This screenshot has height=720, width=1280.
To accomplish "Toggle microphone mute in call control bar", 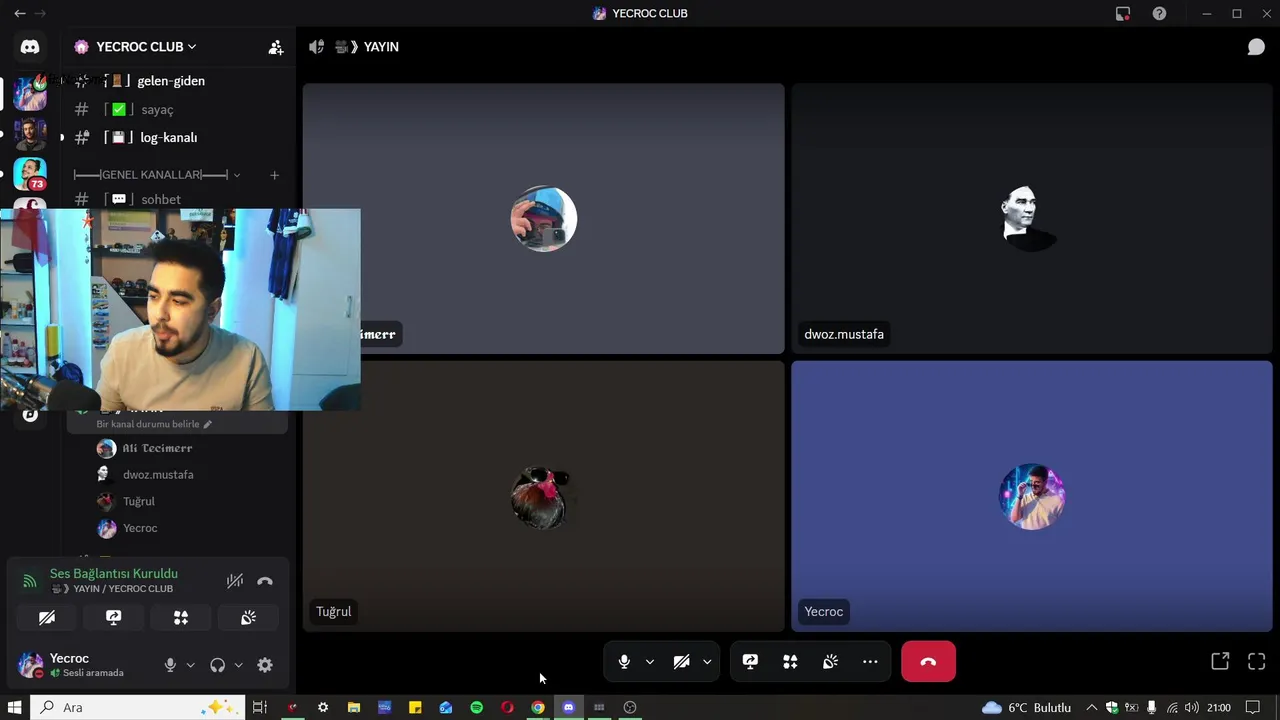I will [x=624, y=662].
